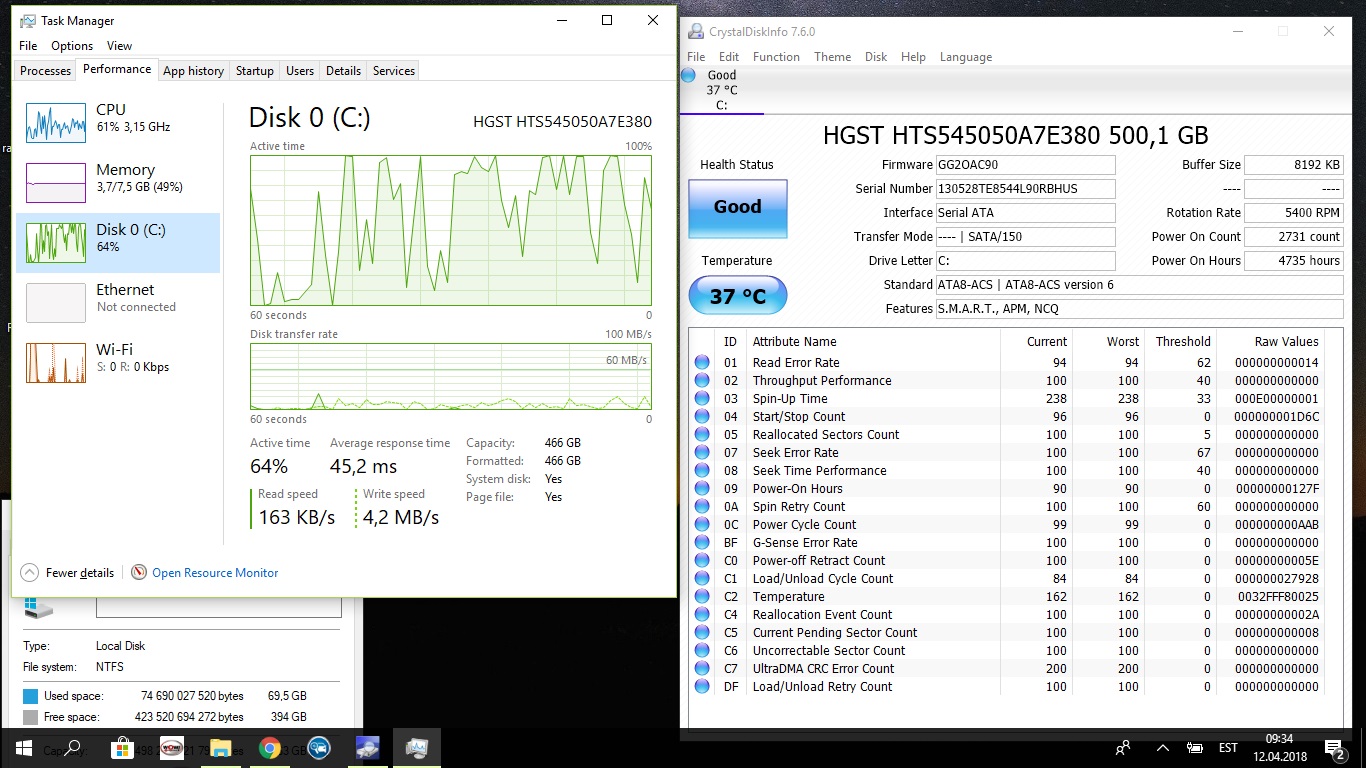This screenshot has width=1366, height=768.
Task: Click the Task Manager title bar icon
Action: [x=27, y=20]
